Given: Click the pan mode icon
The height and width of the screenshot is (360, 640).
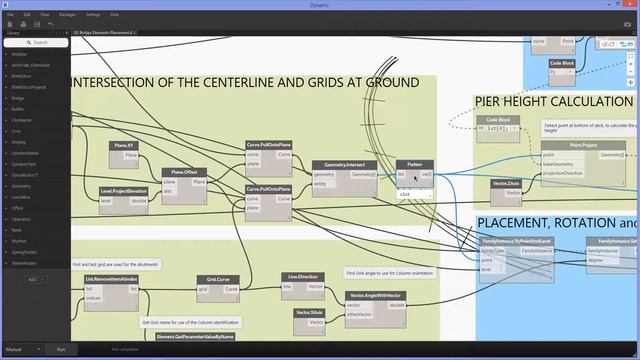Looking at the screenshot, I should pos(631,82).
